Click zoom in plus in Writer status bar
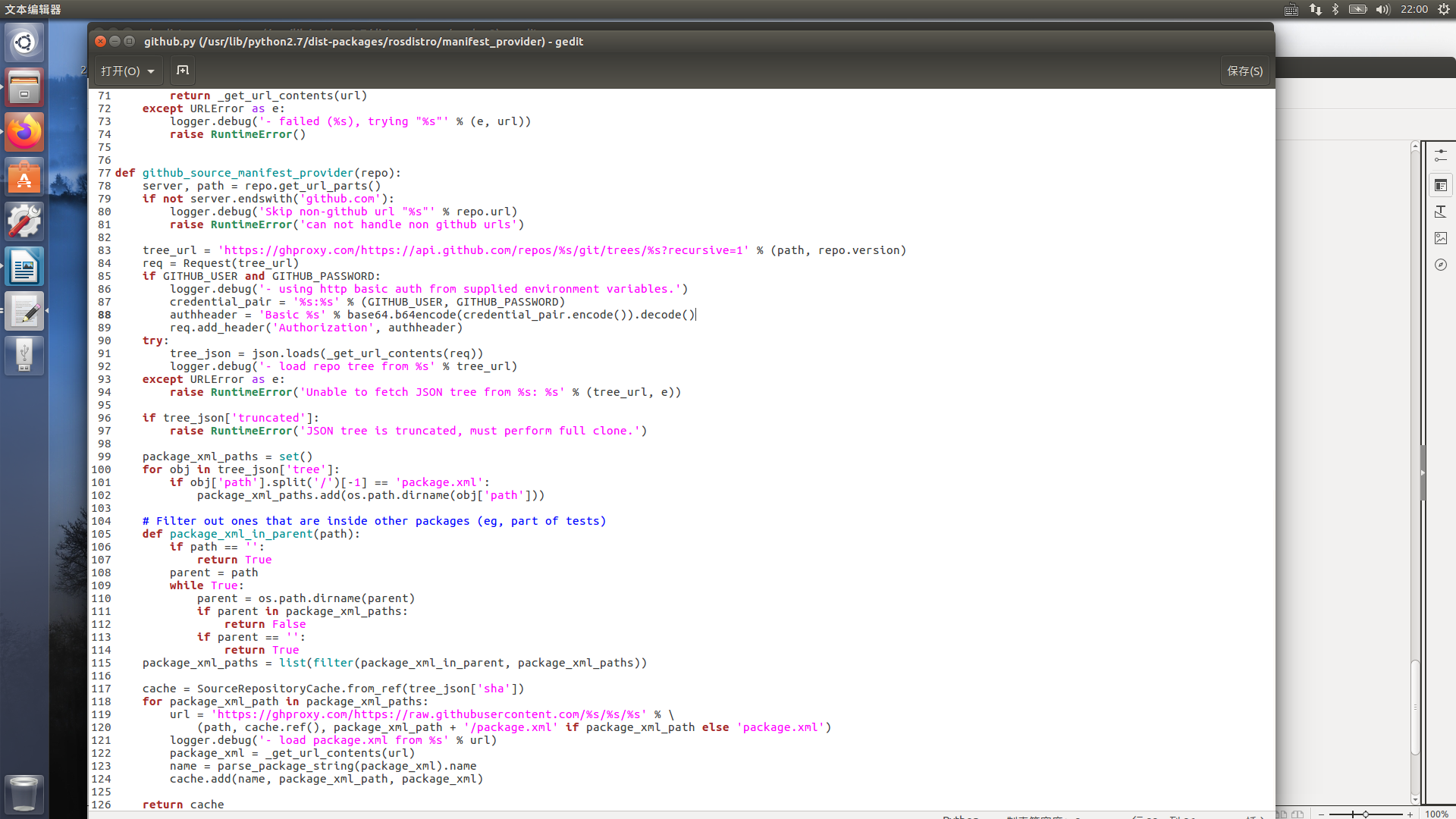Viewport: 1456px width, 819px height. point(1410,814)
